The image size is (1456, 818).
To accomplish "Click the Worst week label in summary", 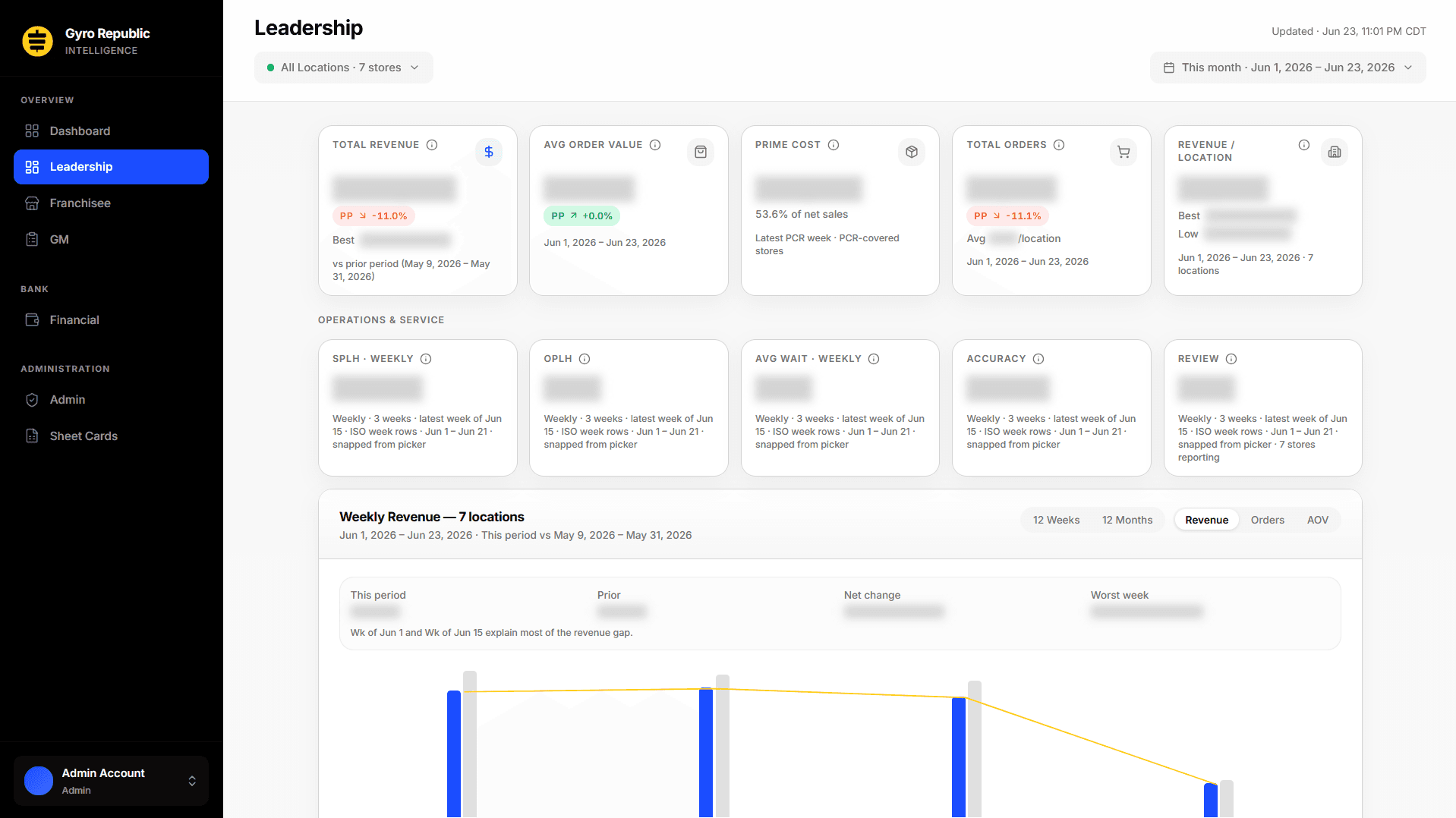I will (x=1119, y=596).
